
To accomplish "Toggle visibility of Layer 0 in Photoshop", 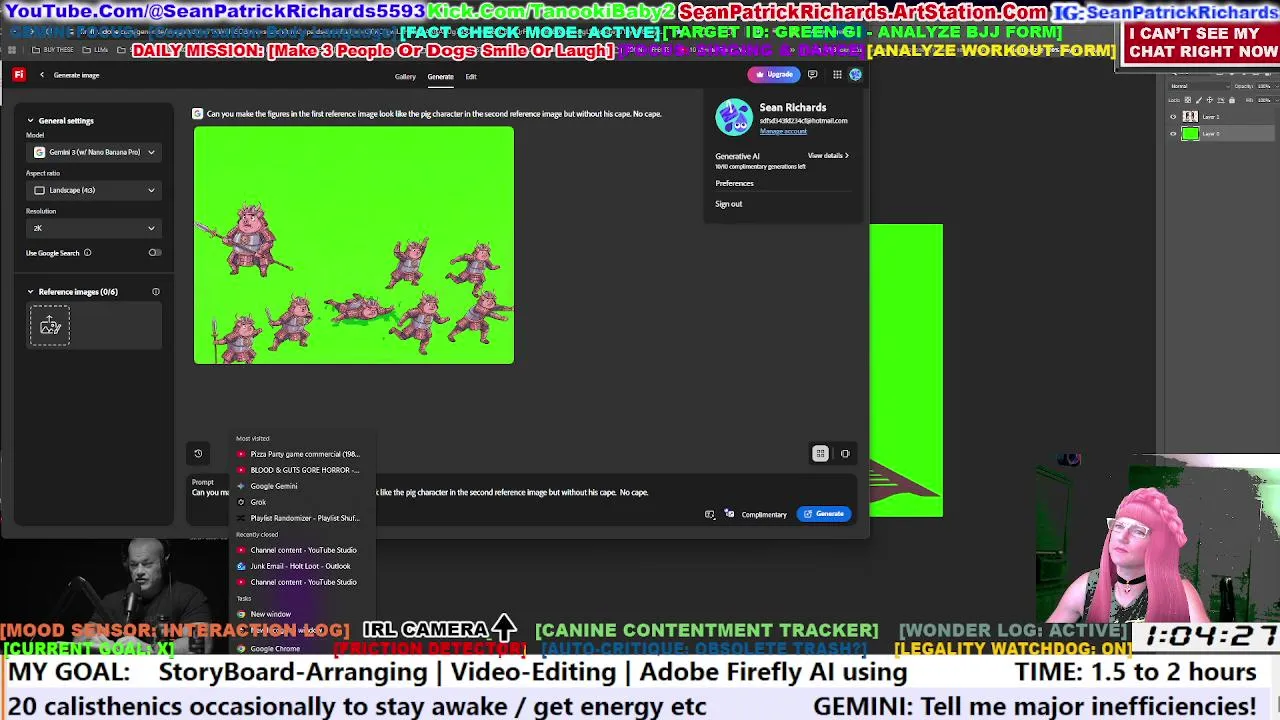I will point(1173,134).
